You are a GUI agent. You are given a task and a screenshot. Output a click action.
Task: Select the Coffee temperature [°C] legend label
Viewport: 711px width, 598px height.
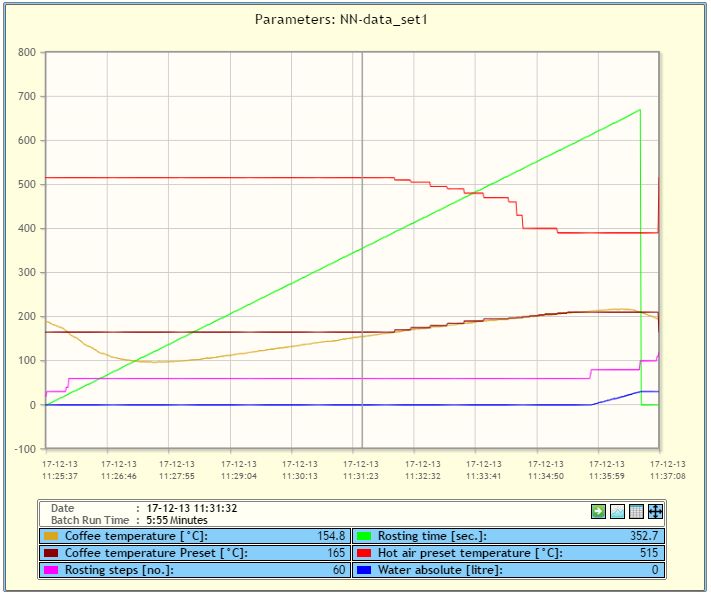tap(136, 536)
